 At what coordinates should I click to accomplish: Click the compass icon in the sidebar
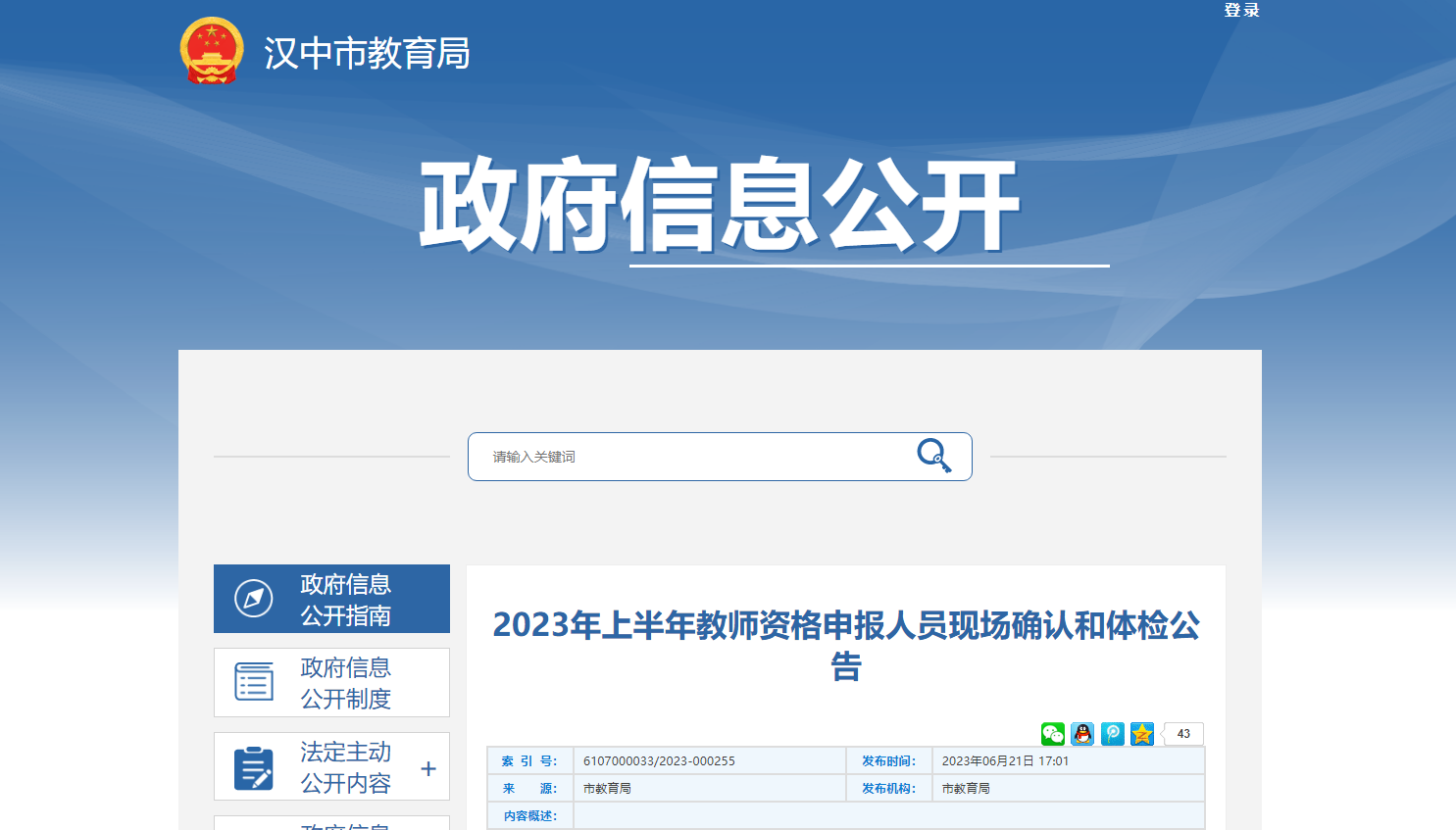click(254, 598)
